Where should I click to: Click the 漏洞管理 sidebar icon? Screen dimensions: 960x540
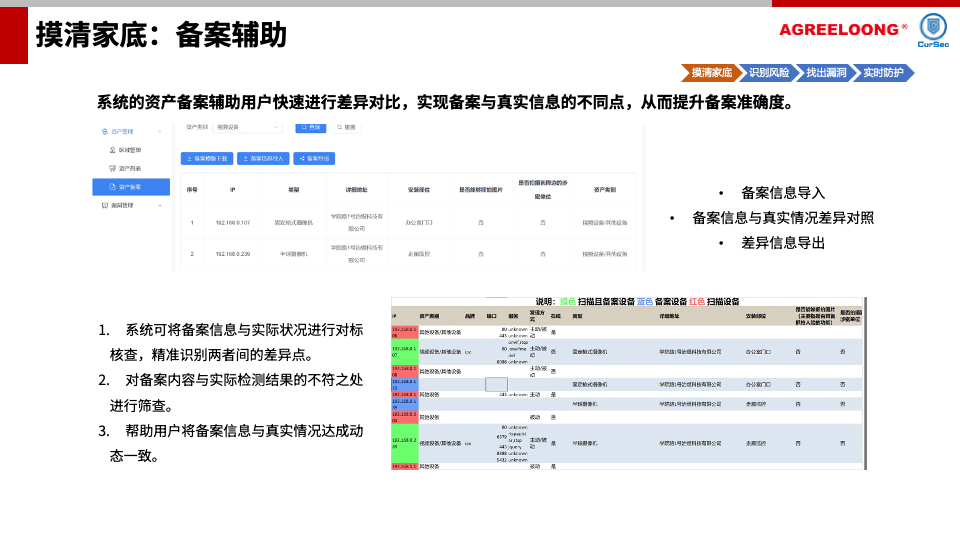point(105,206)
